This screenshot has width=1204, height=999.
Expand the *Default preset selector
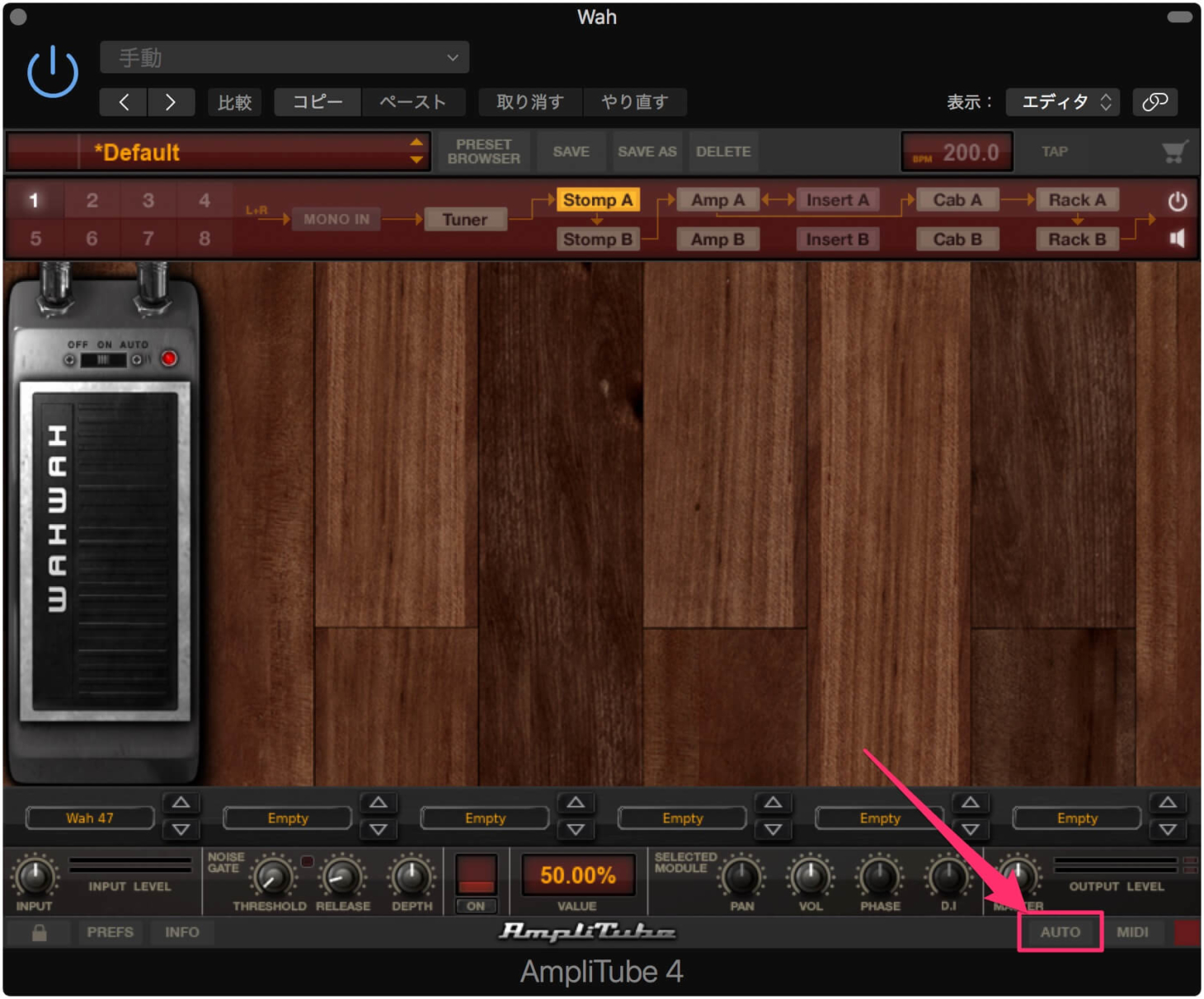point(416,152)
